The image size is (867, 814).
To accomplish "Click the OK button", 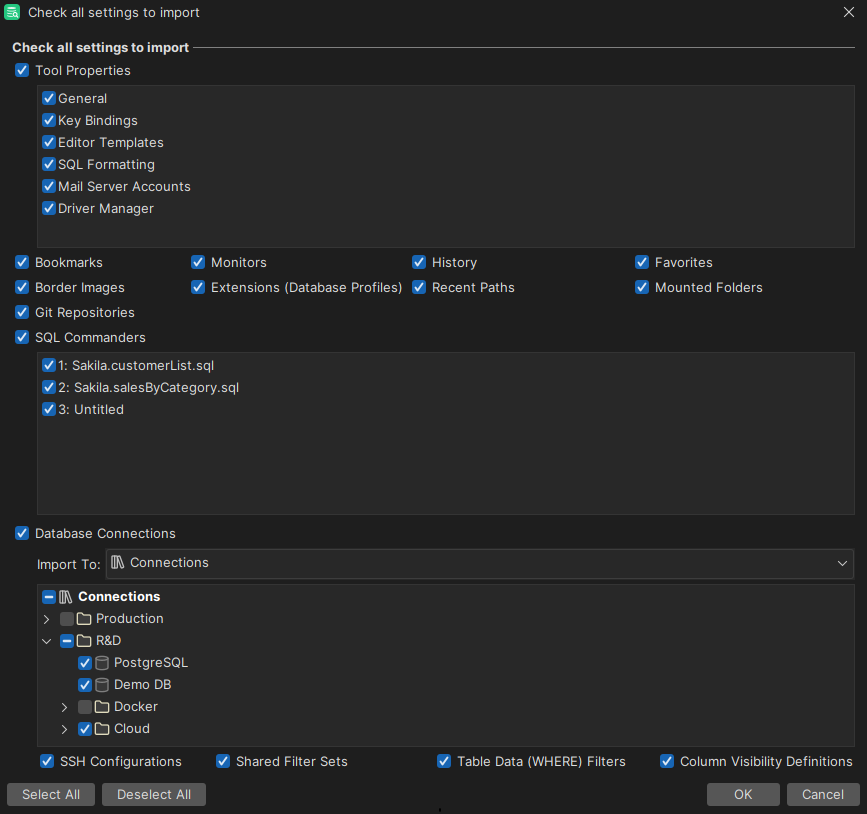I will pyautogui.click(x=743, y=794).
